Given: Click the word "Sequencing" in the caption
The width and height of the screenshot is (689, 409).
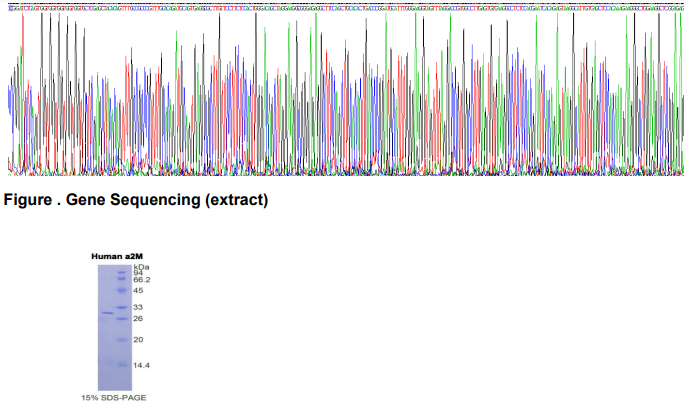Looking at the screenshot, I should click(159, 200).
